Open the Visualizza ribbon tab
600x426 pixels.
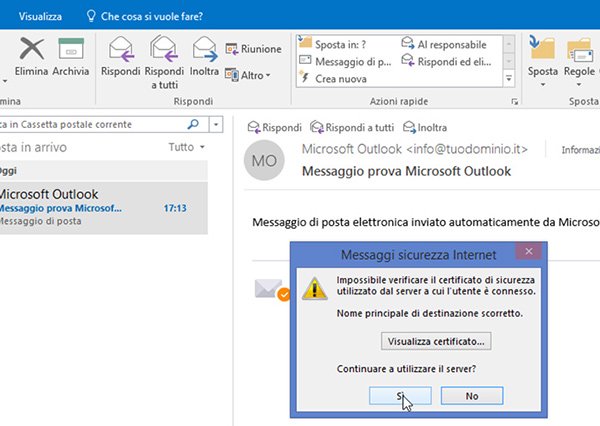coord(40,16)
